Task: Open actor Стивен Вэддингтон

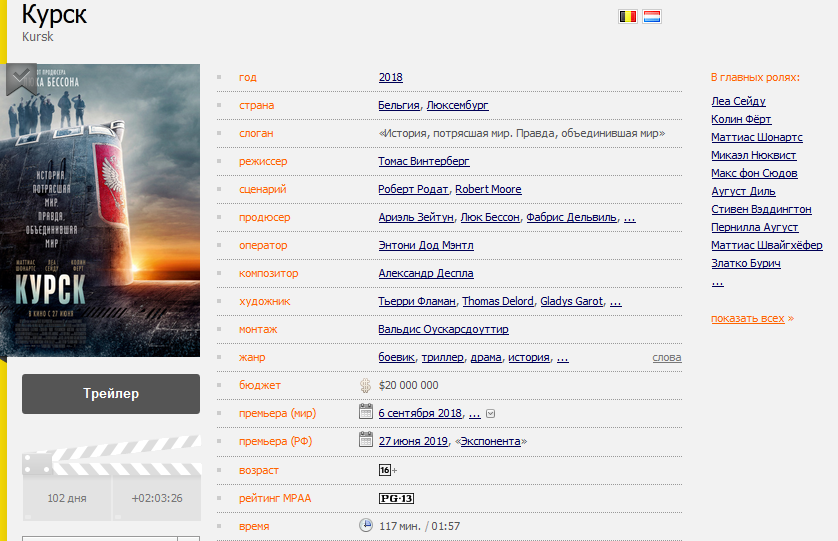Action: [x=761, y=209]
